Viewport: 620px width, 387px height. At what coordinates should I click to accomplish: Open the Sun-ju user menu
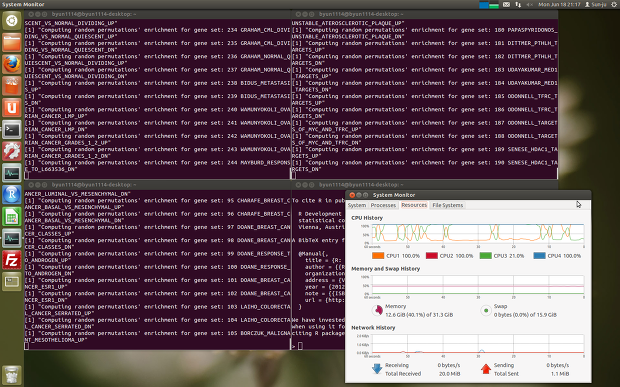(595, 5)
